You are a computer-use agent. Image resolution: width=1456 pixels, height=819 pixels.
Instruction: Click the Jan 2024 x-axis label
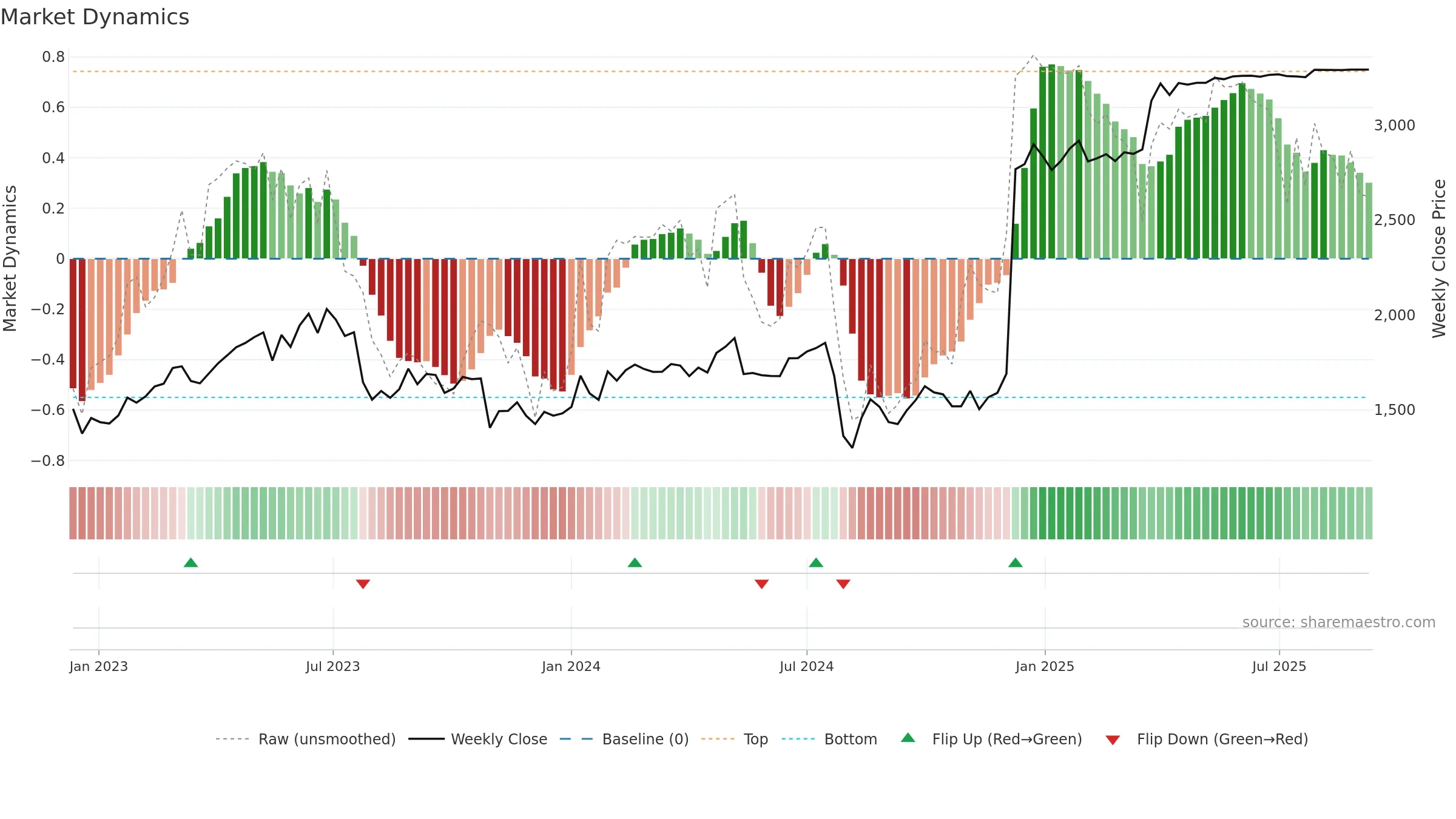click(571, 666)
